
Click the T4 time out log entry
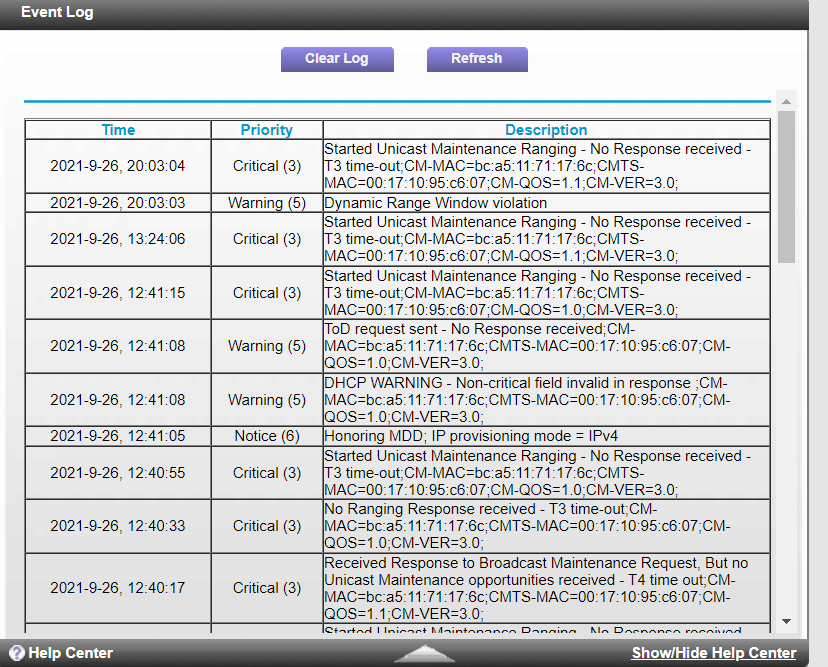pos(545,588)
